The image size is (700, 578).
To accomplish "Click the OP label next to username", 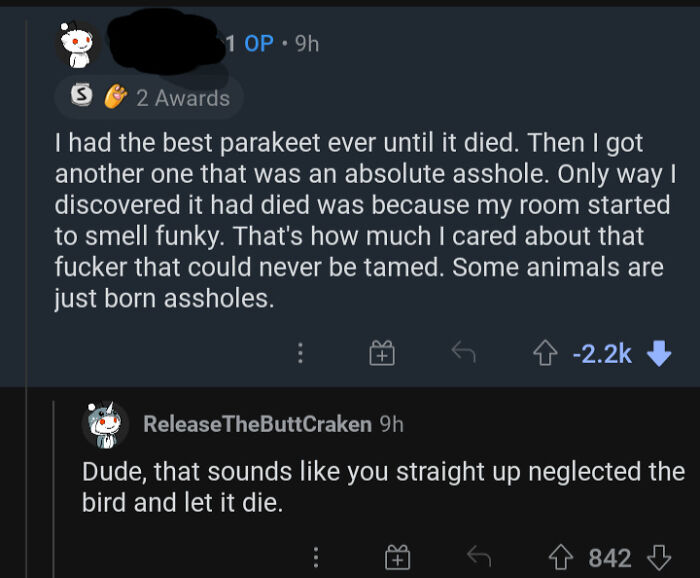I will [259, 44].
